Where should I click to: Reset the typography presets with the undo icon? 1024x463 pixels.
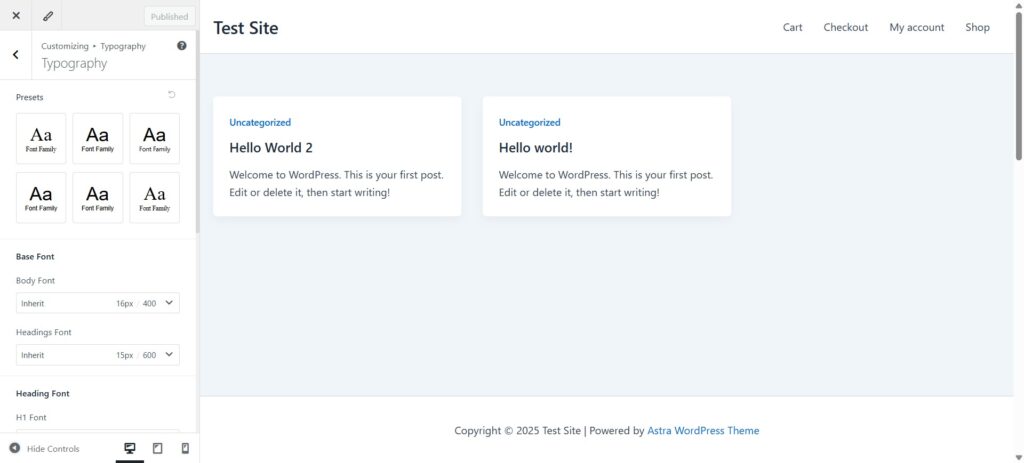point(172,95)
